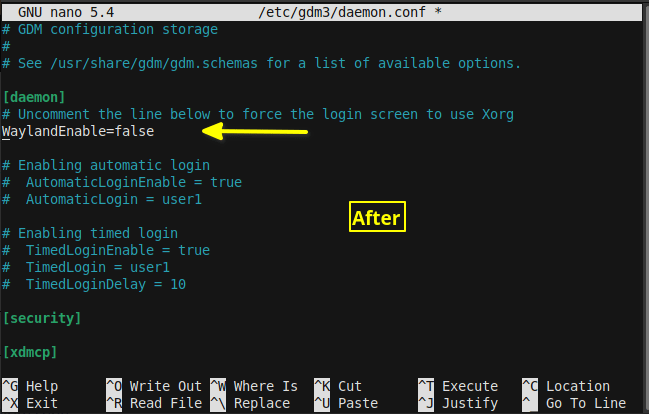This screenshot has height=414, width=649.
Task: Click the [security] section header
Action: (42, 318)
